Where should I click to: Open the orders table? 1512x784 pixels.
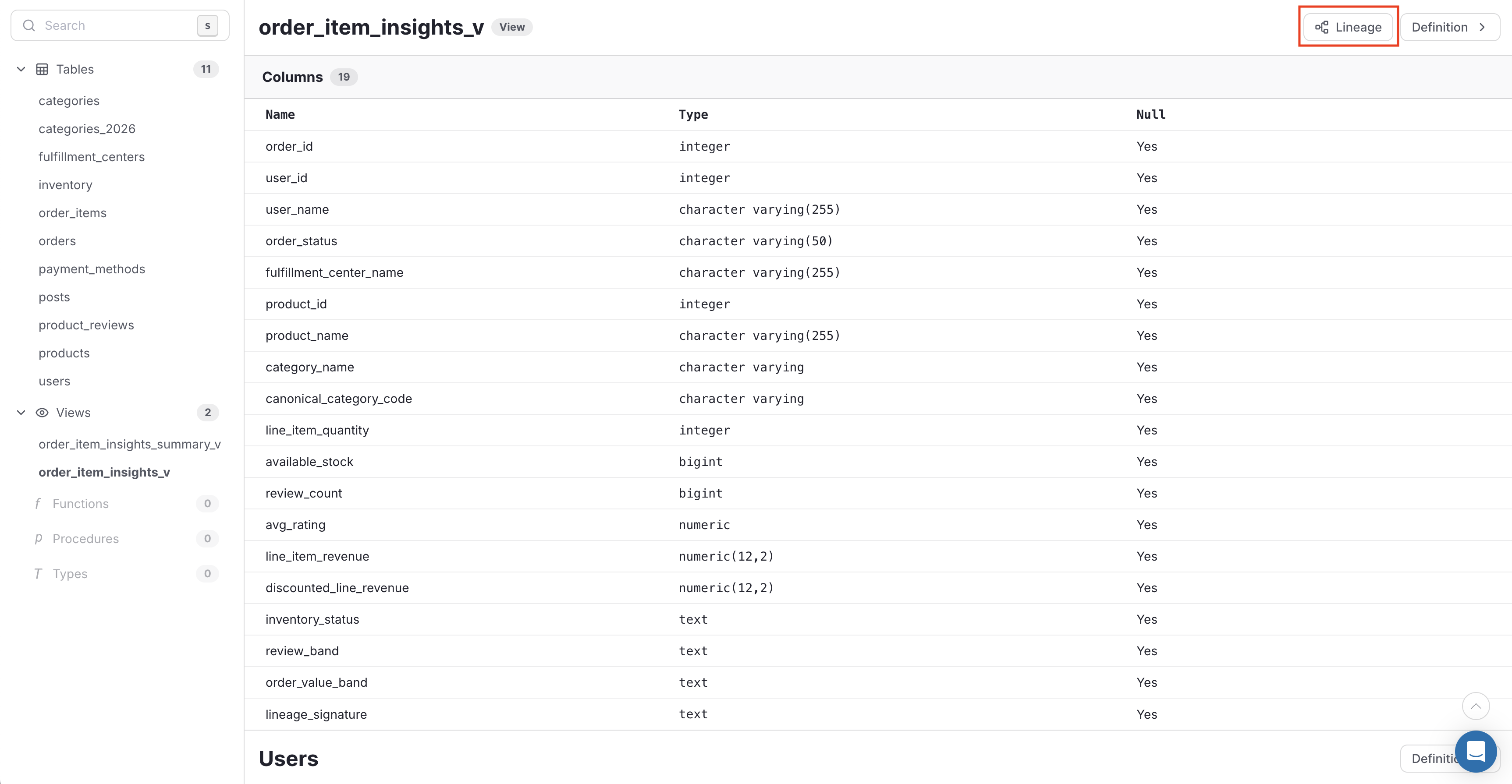57,240
